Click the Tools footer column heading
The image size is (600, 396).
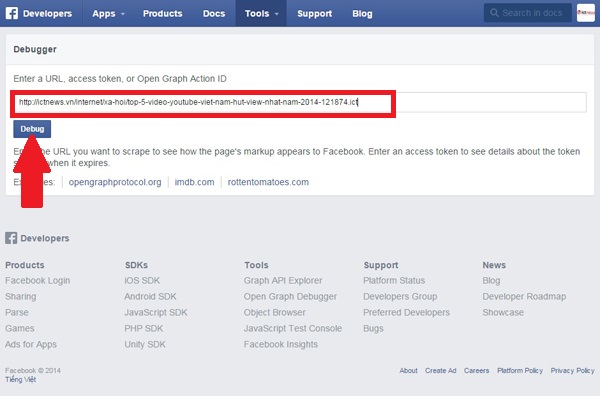tap(256, 265)
